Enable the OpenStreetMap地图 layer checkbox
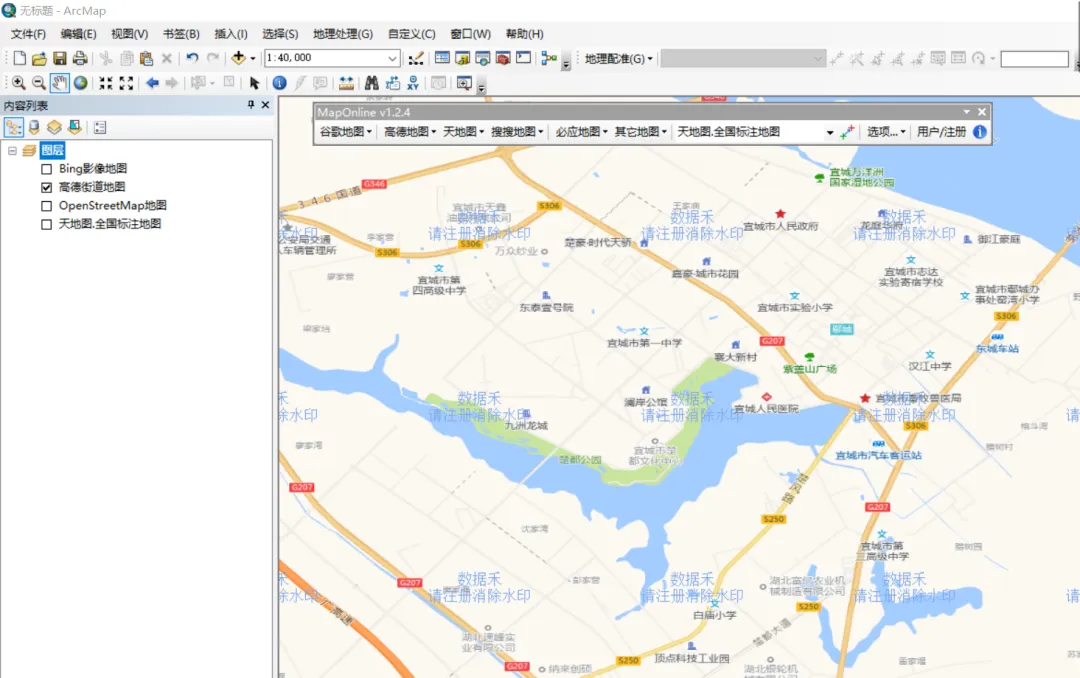This screenshot has width=1080, height=678. pyautogui.click(x=46, y=206)
